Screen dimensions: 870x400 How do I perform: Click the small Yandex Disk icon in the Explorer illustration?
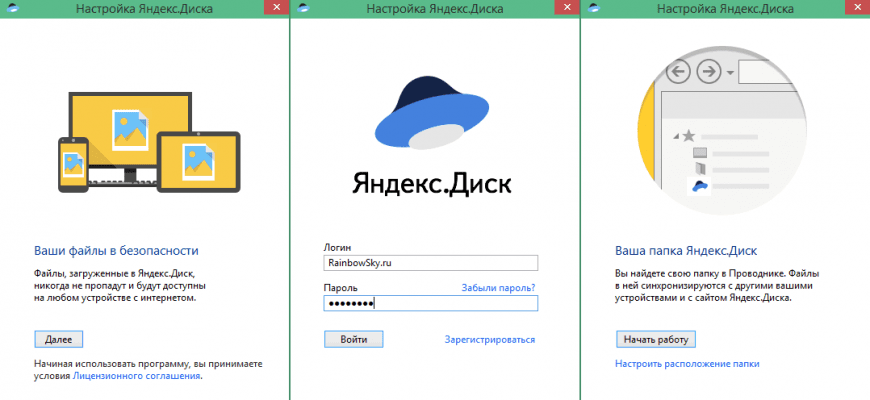point(700,186)
